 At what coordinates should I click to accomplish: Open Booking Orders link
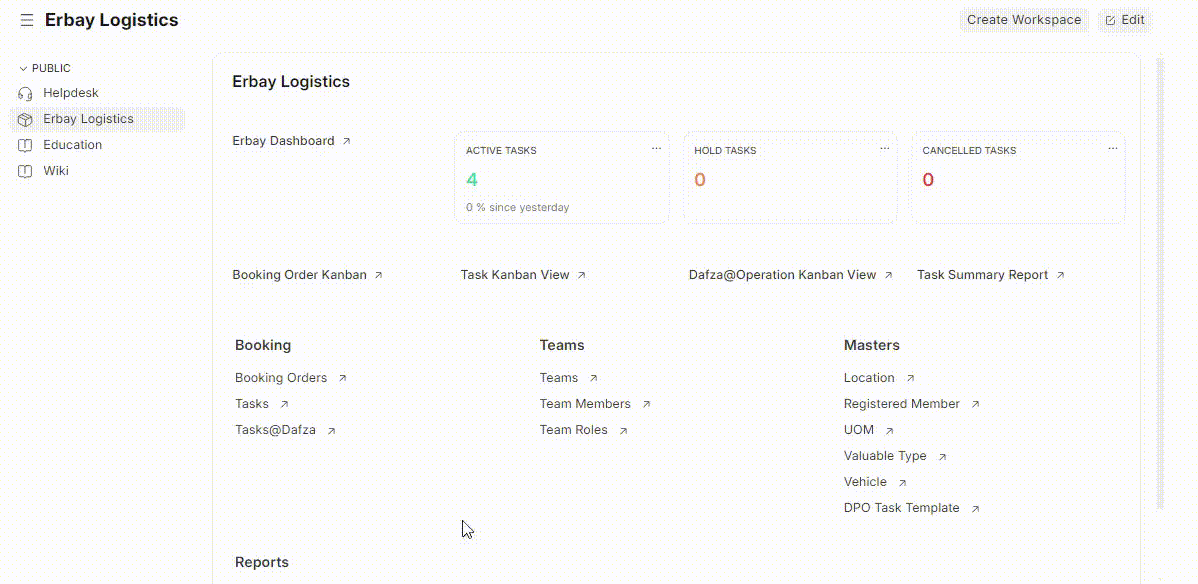tap(281, 378)
